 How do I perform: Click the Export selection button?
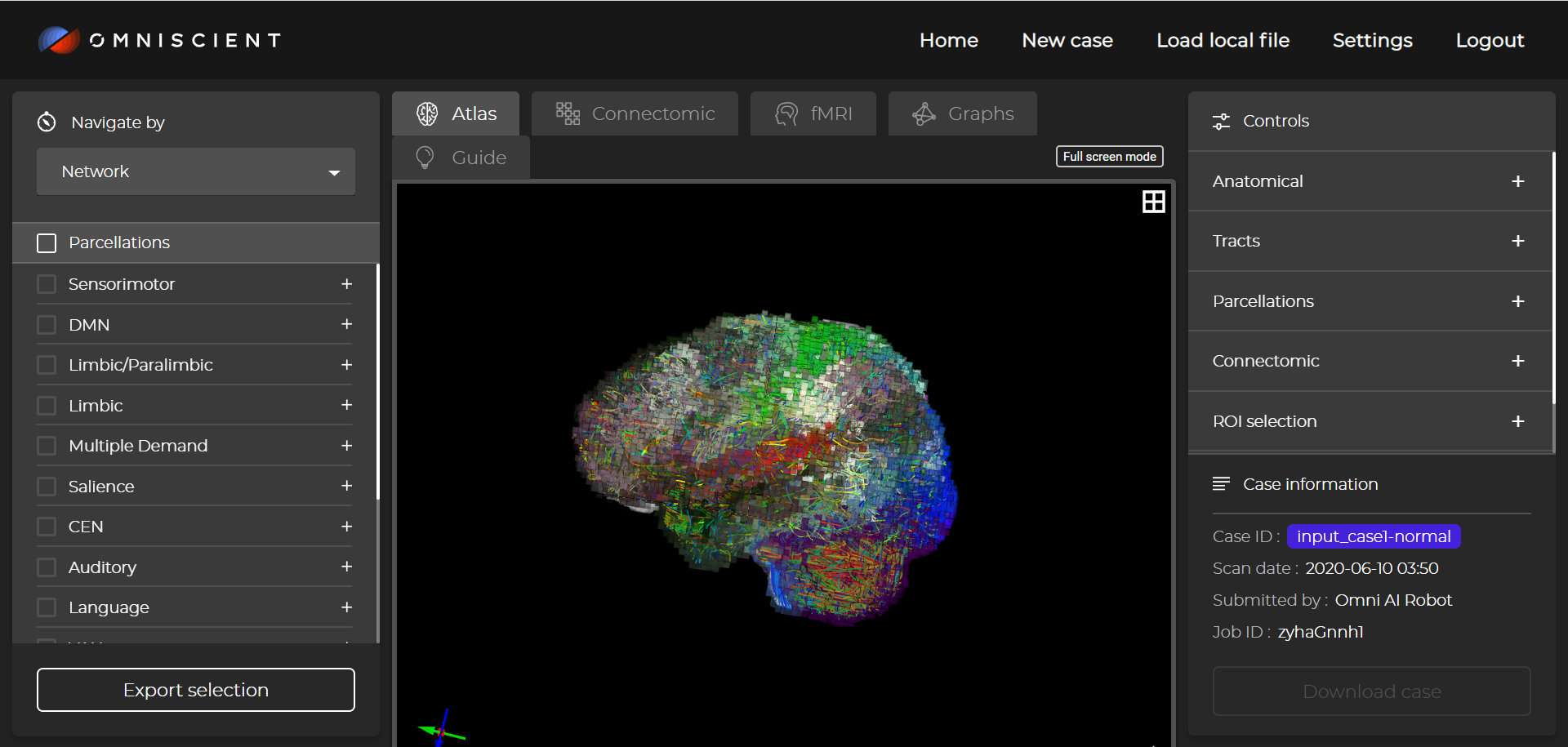(196, 690)
